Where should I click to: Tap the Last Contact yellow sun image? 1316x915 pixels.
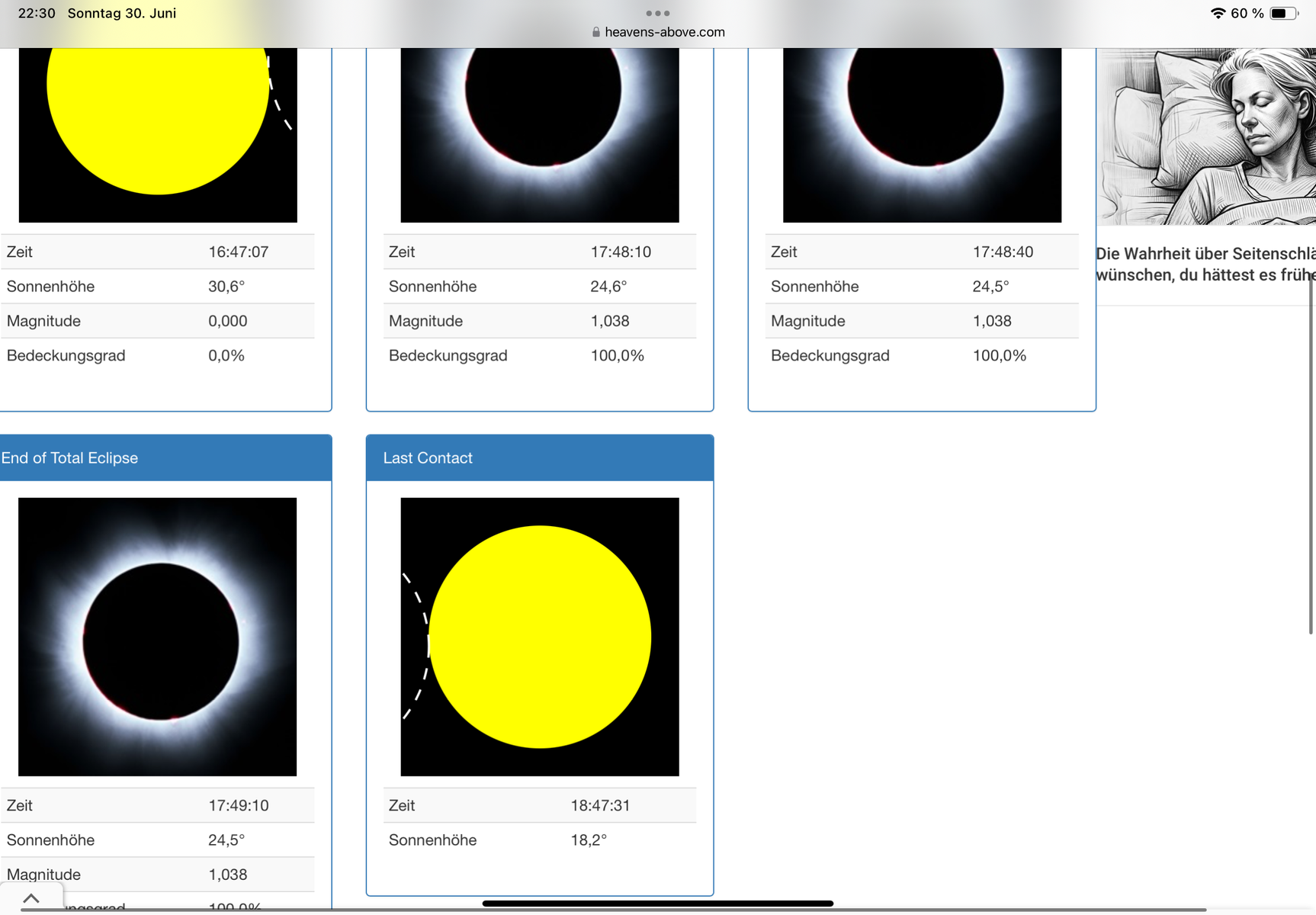click(x=540, y=637)
